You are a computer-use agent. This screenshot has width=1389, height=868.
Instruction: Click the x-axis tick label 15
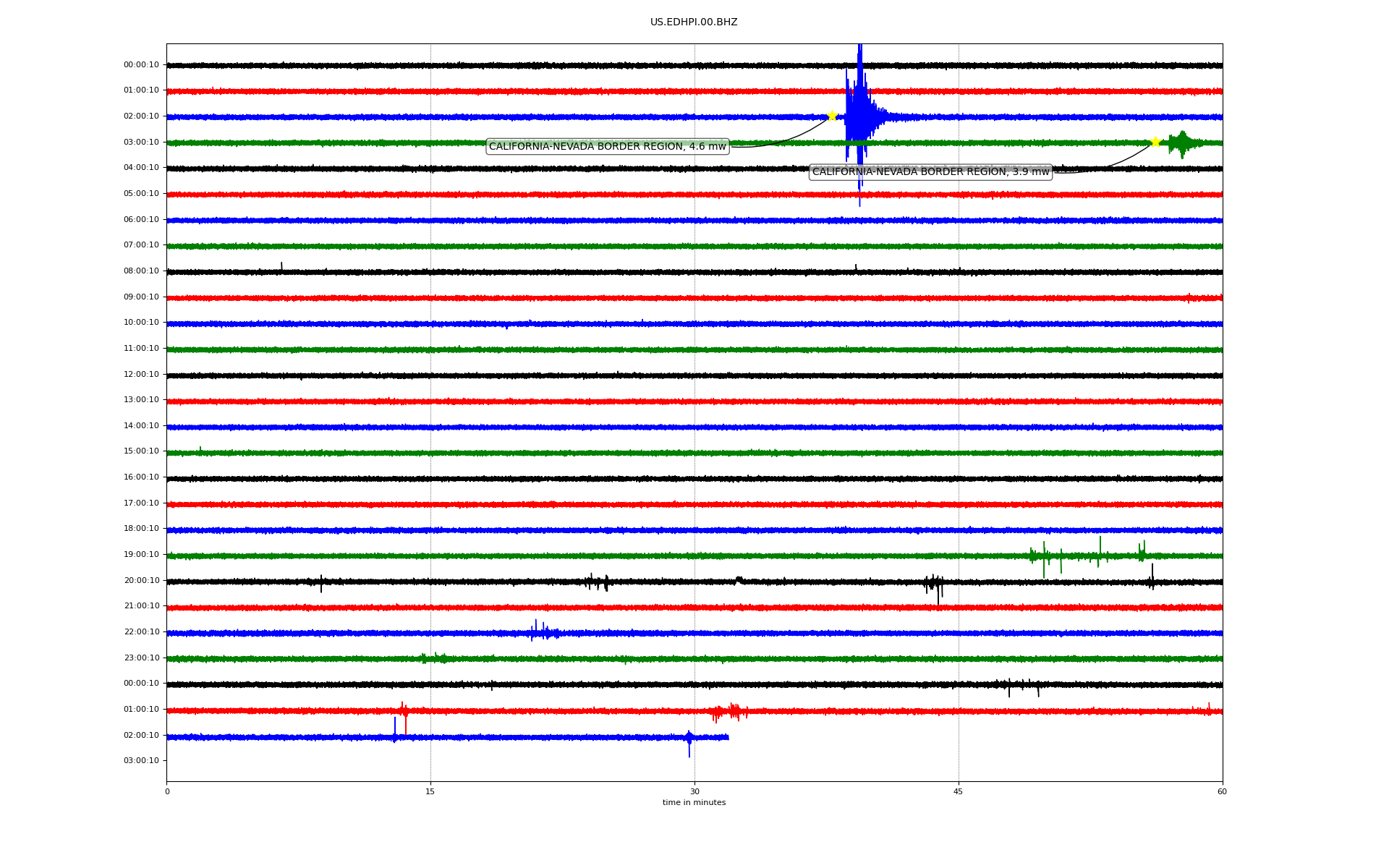(430, 792)
